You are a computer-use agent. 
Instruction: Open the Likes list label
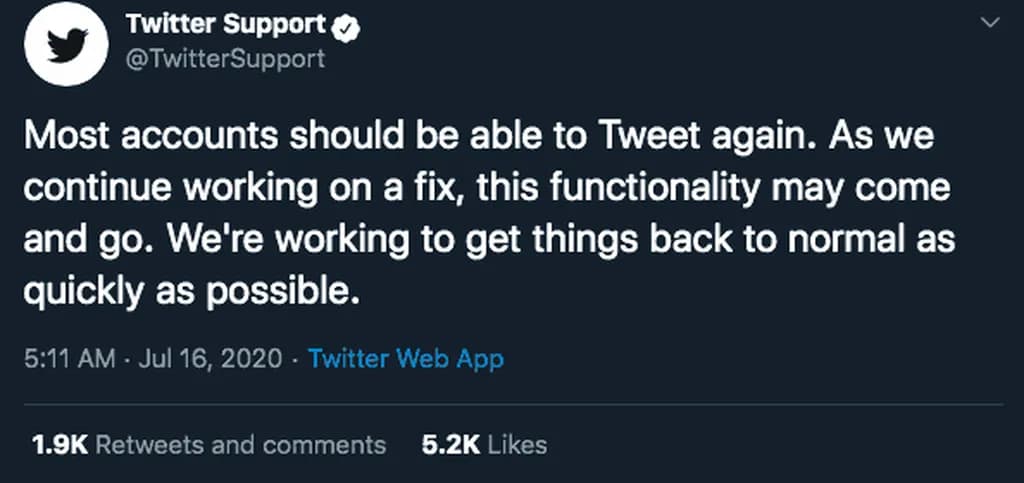(517, 444)
